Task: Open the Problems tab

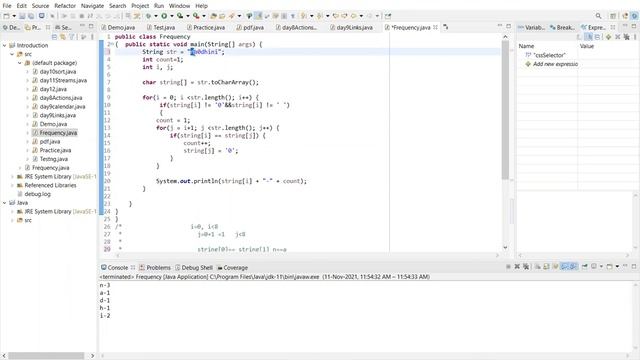Action: tap(155, 267)
